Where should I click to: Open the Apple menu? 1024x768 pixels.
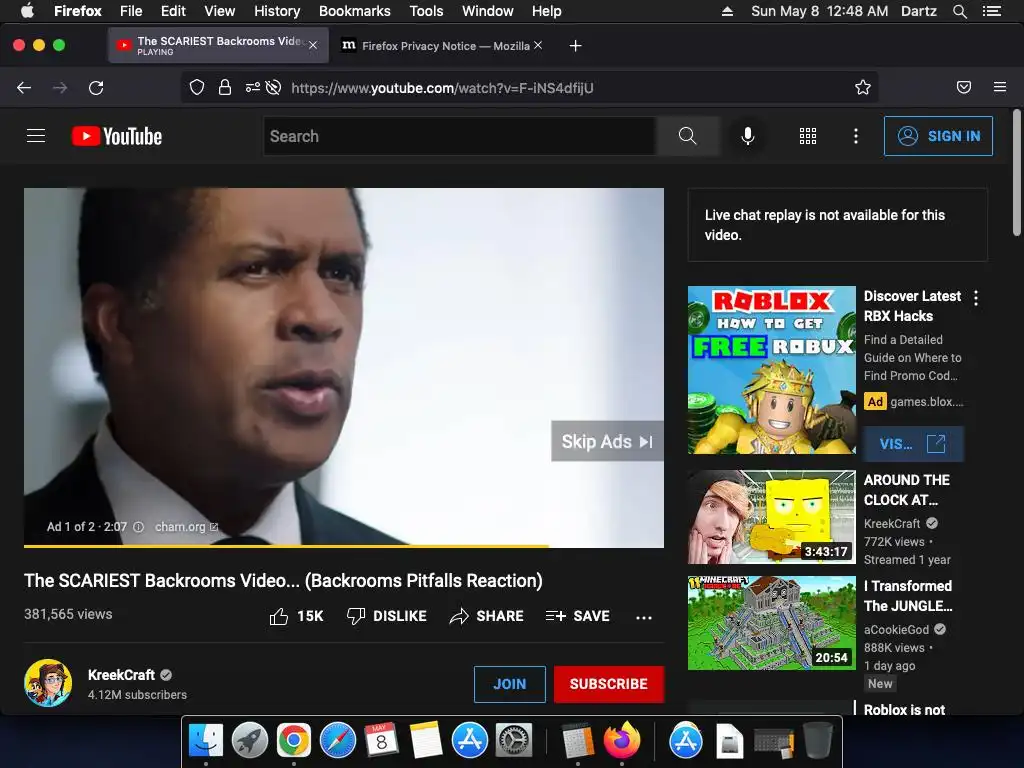27,11
